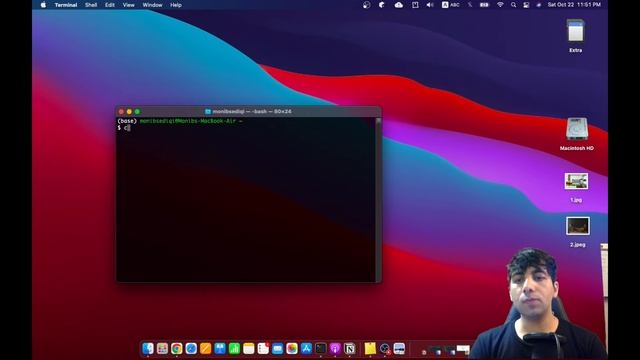This screenshot has width=640, height=360.
Task: Zoom the Terminal window with green button
Action: pos(137,111)
